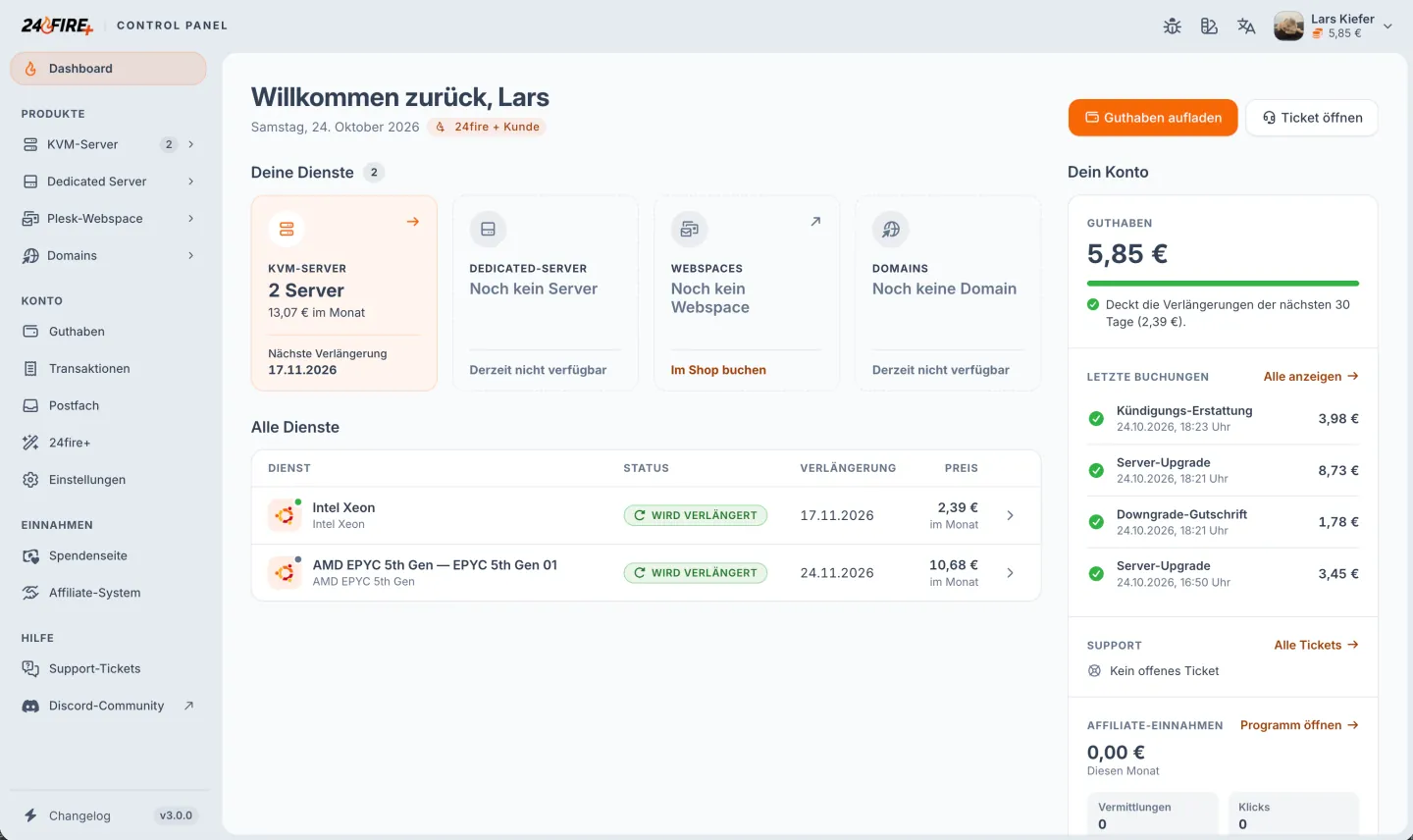
Task: Click the bug report icon in header
Action: point(1172,26)
